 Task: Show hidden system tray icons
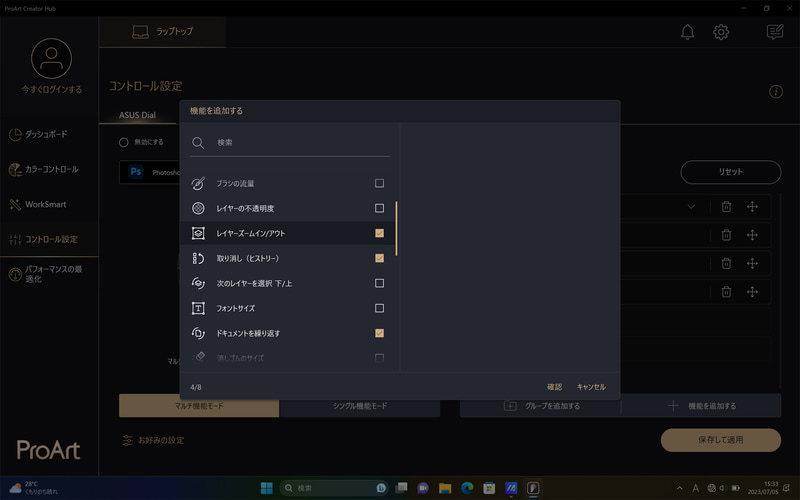coord(679,488)
